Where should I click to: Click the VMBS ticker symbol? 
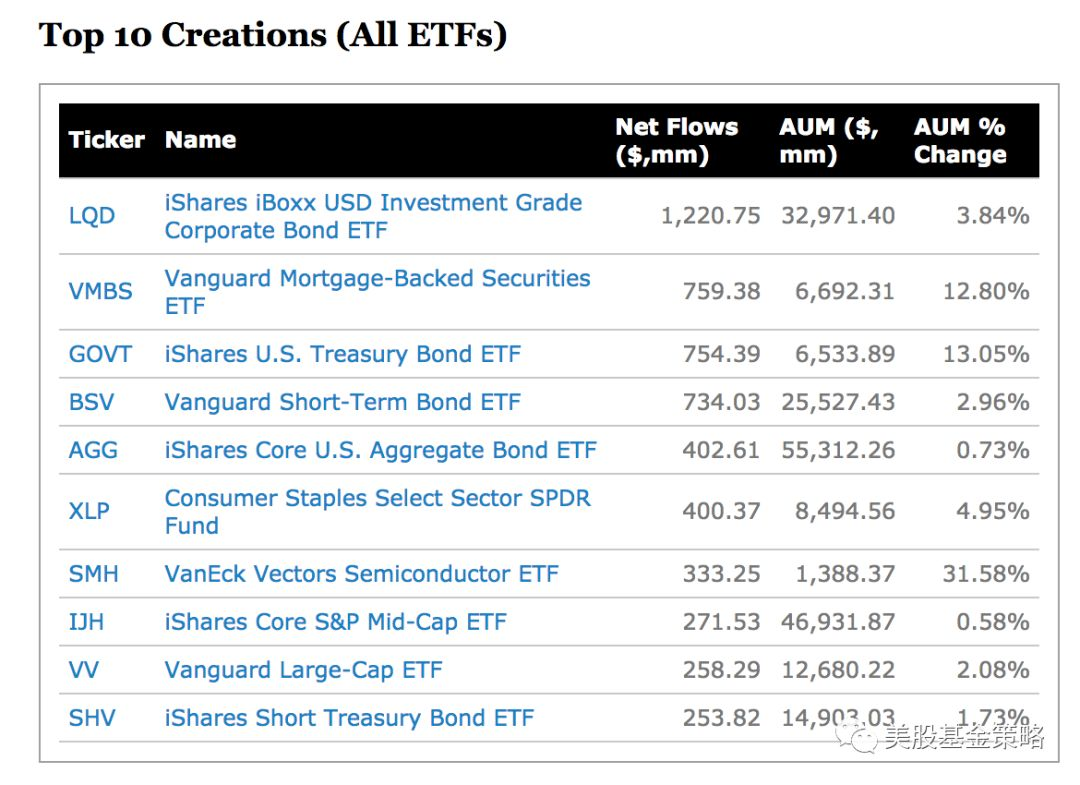100,292
